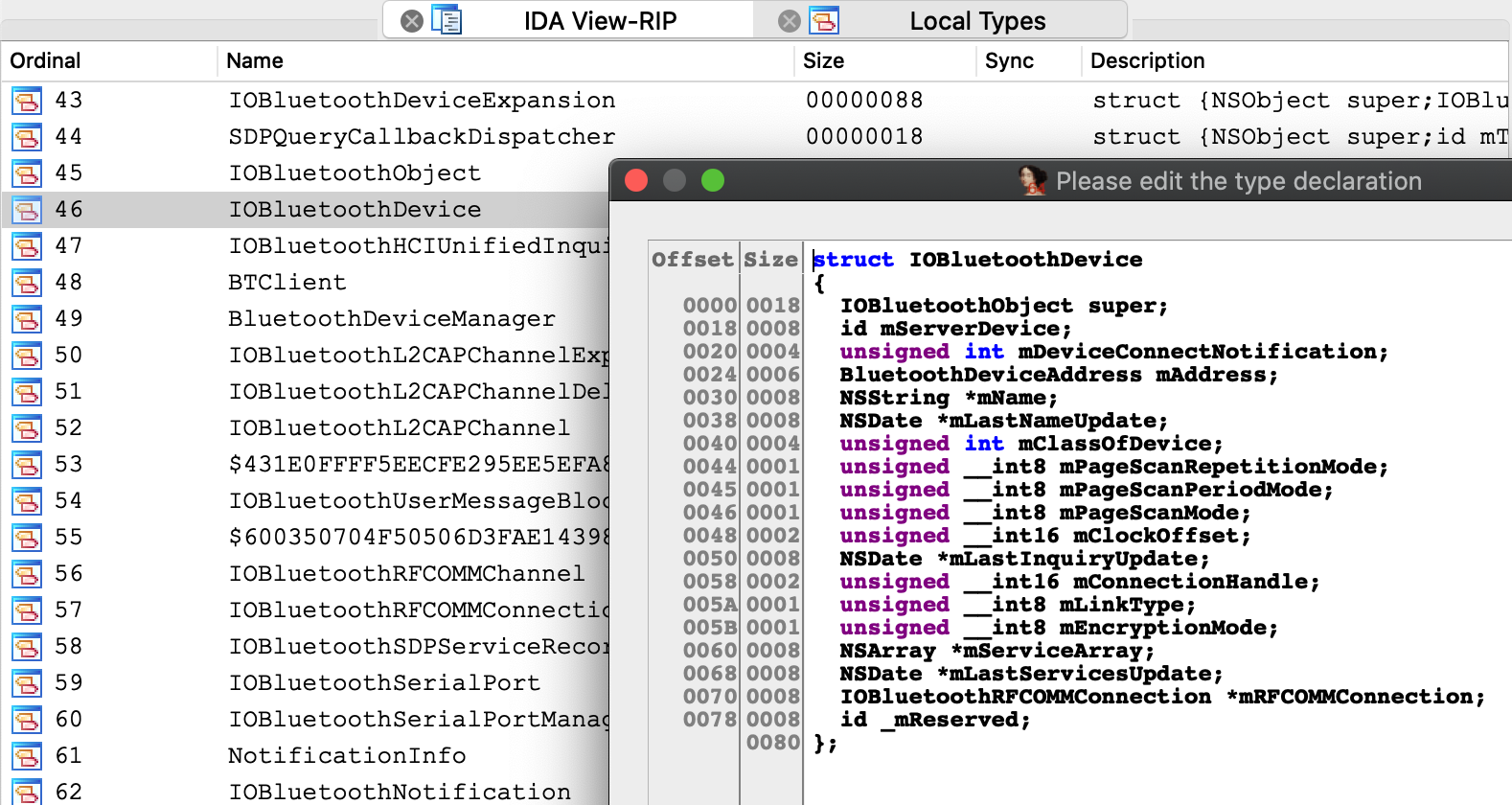1512x805 pixels.
Task: Click the icon beside BluetoothDeviceManager
Action: pyautogui.click(x=27, y=319)
